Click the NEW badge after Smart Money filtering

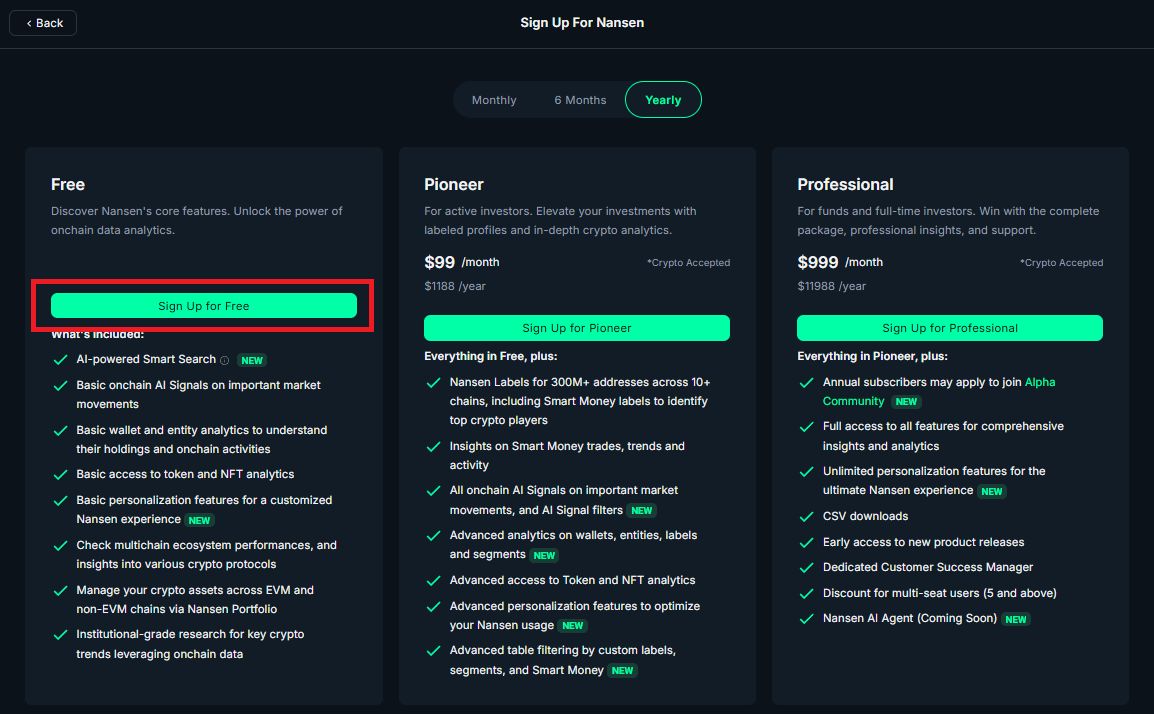tap(622, 671)
